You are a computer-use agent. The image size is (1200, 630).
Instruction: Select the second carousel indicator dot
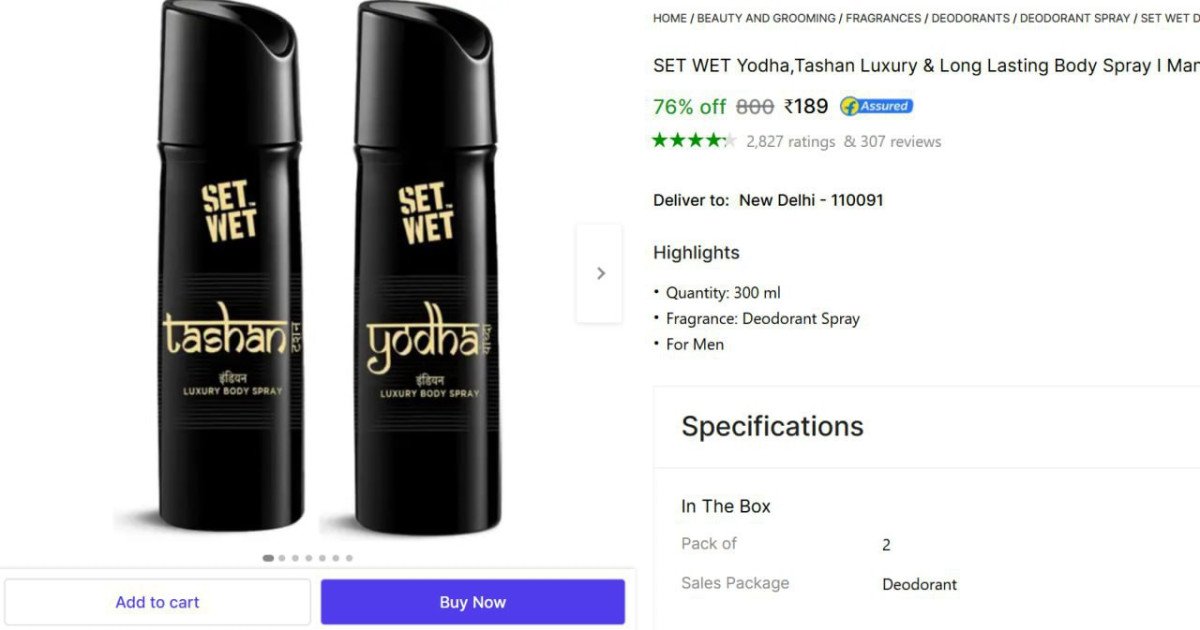coord(282,558)
